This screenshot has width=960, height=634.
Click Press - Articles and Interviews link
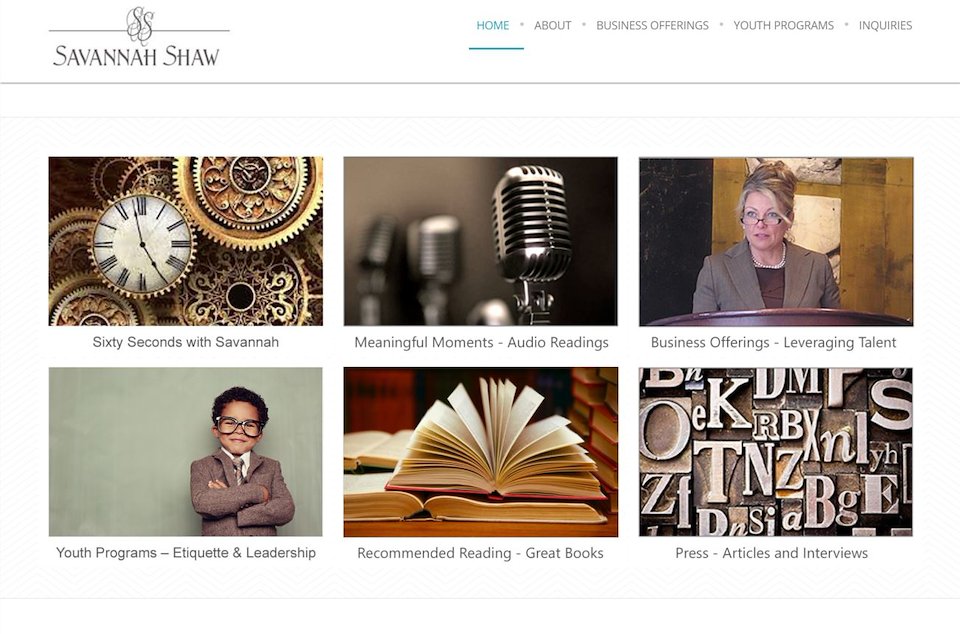pyautogui.click(x=771, y=553)
